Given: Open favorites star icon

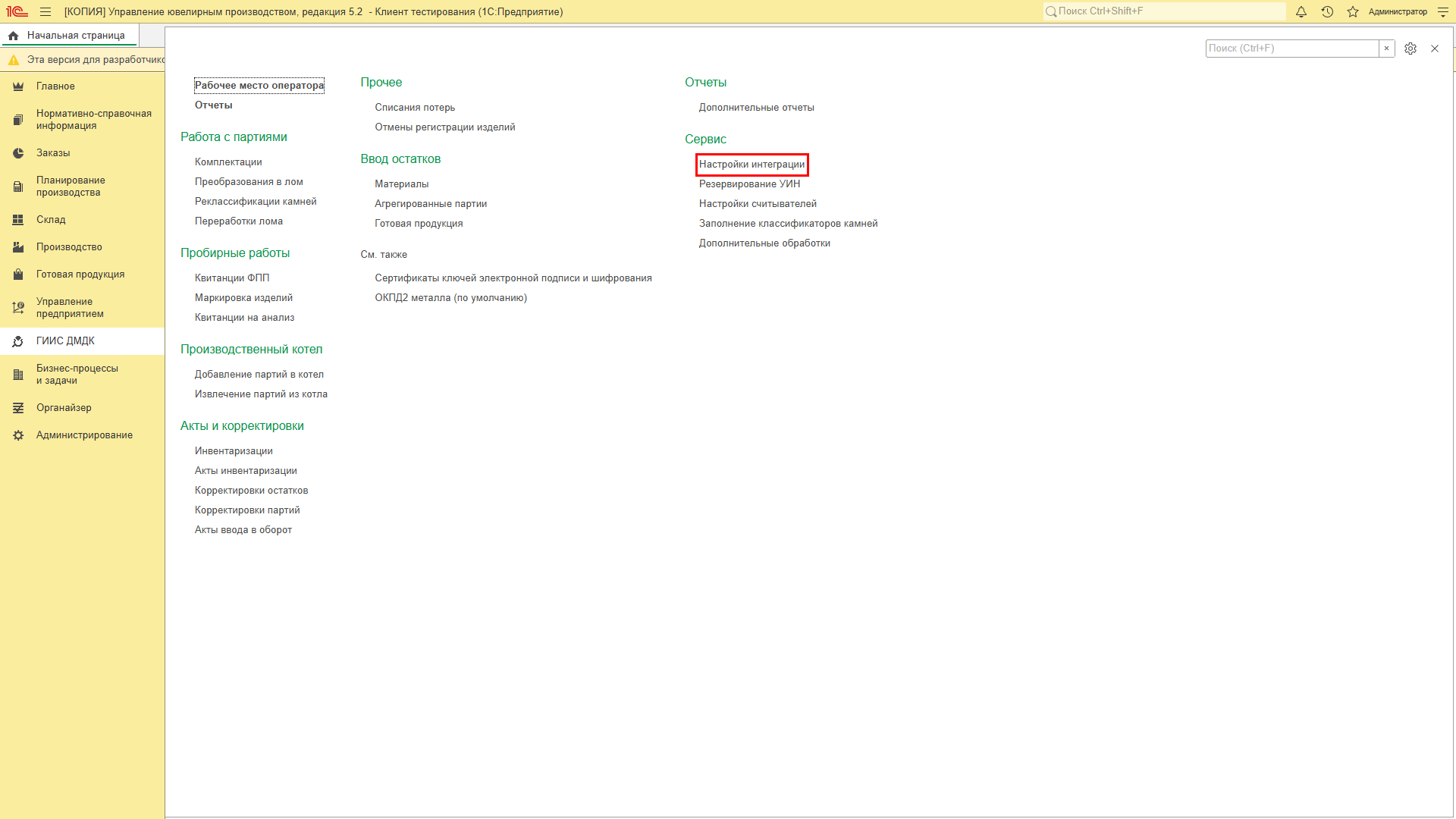Looking at the screenshot, I should (x=1353, y=11).
